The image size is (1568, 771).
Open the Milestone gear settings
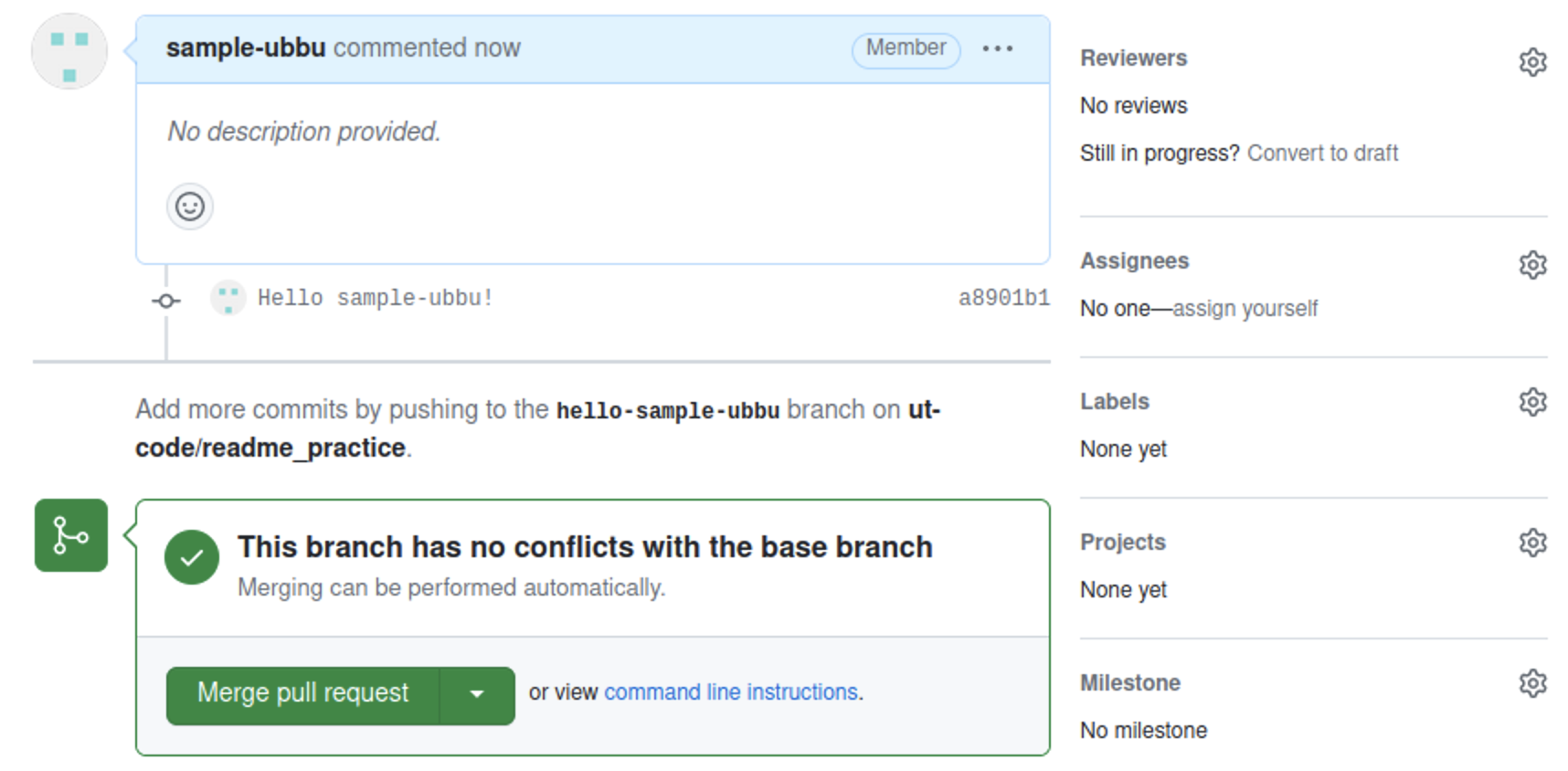pyautogui.click(x=1532, y=682)
